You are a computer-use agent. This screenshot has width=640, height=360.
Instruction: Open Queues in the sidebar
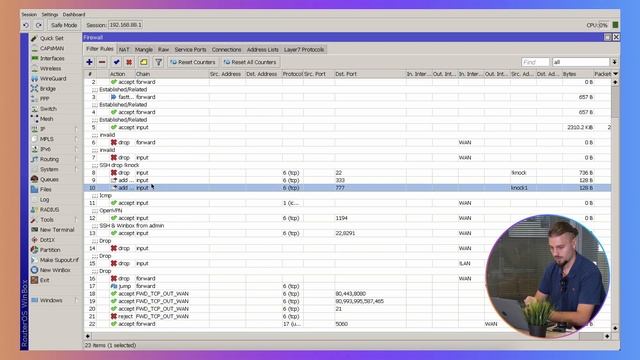tap(49, 179)
